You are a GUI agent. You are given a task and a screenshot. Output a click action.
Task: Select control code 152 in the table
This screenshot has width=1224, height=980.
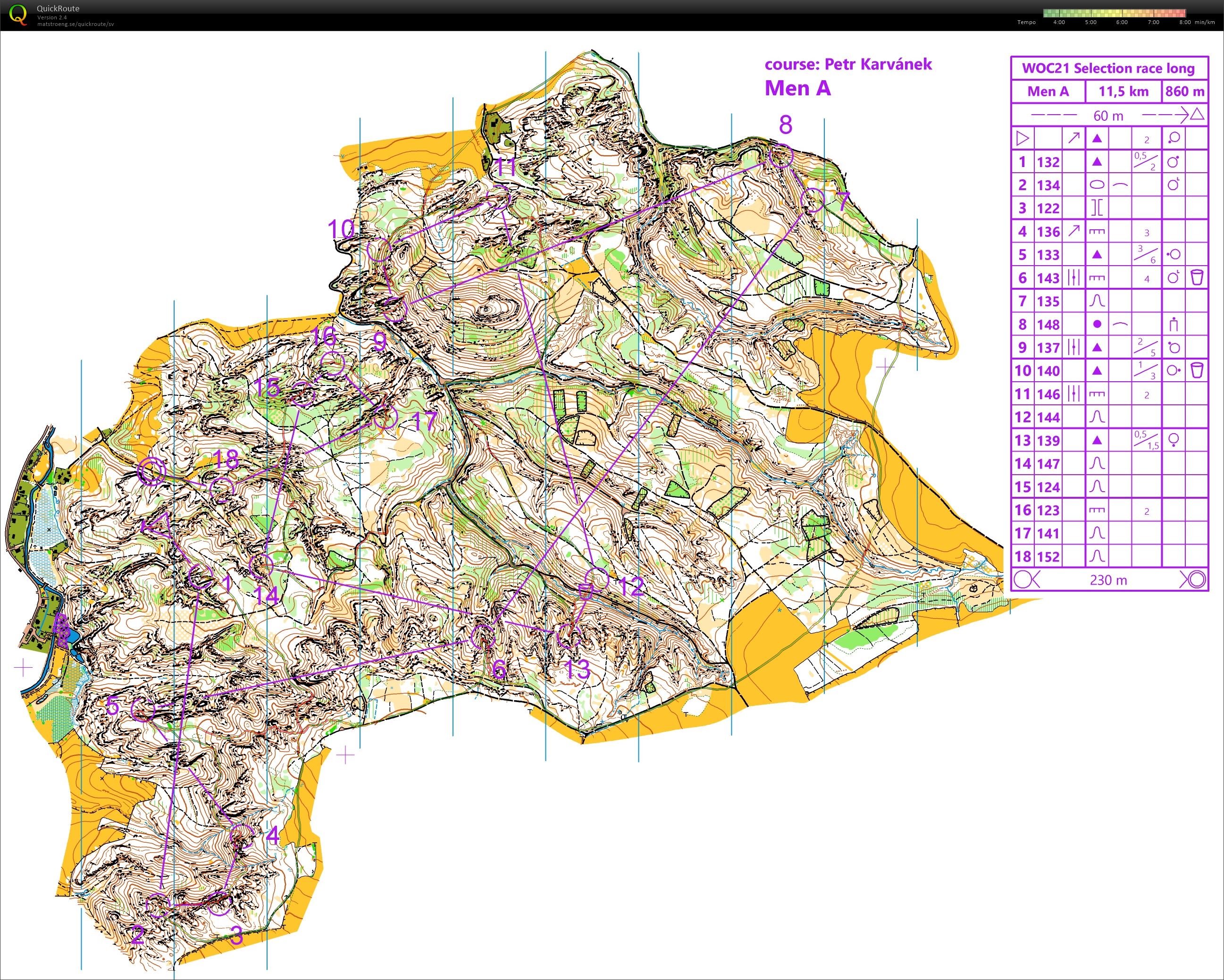point(1048,556)
